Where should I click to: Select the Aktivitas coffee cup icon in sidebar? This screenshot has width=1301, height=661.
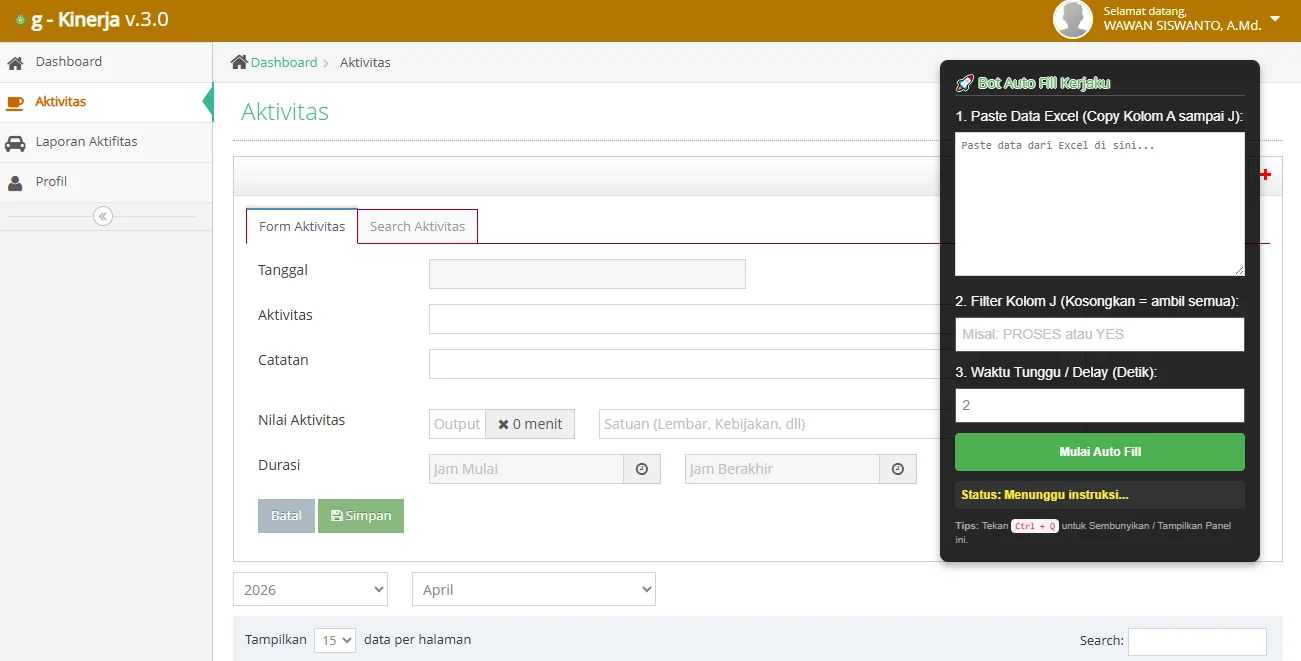[x=15, y=102]
